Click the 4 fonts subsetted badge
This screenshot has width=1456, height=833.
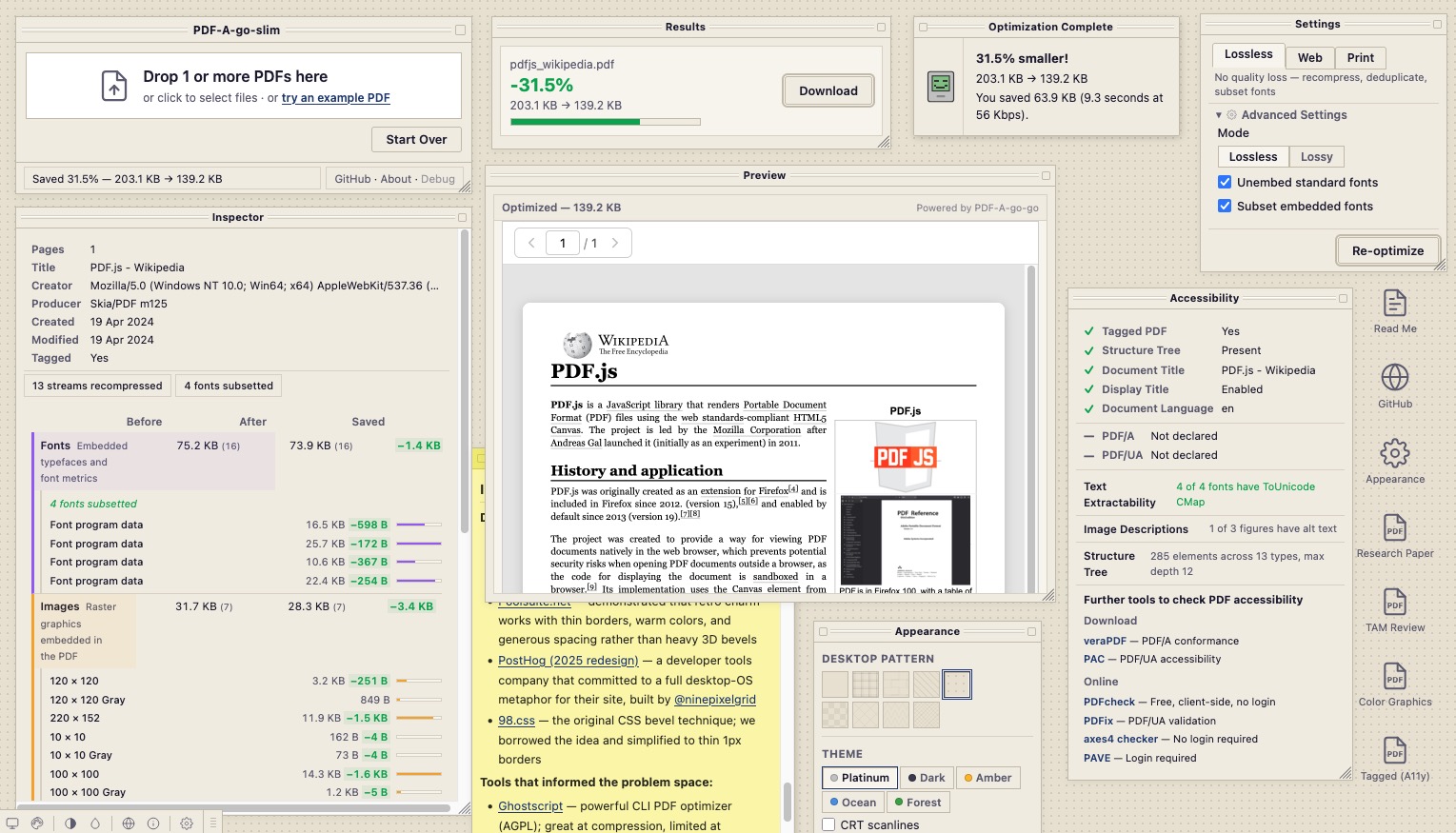click(x=229, y=386)
